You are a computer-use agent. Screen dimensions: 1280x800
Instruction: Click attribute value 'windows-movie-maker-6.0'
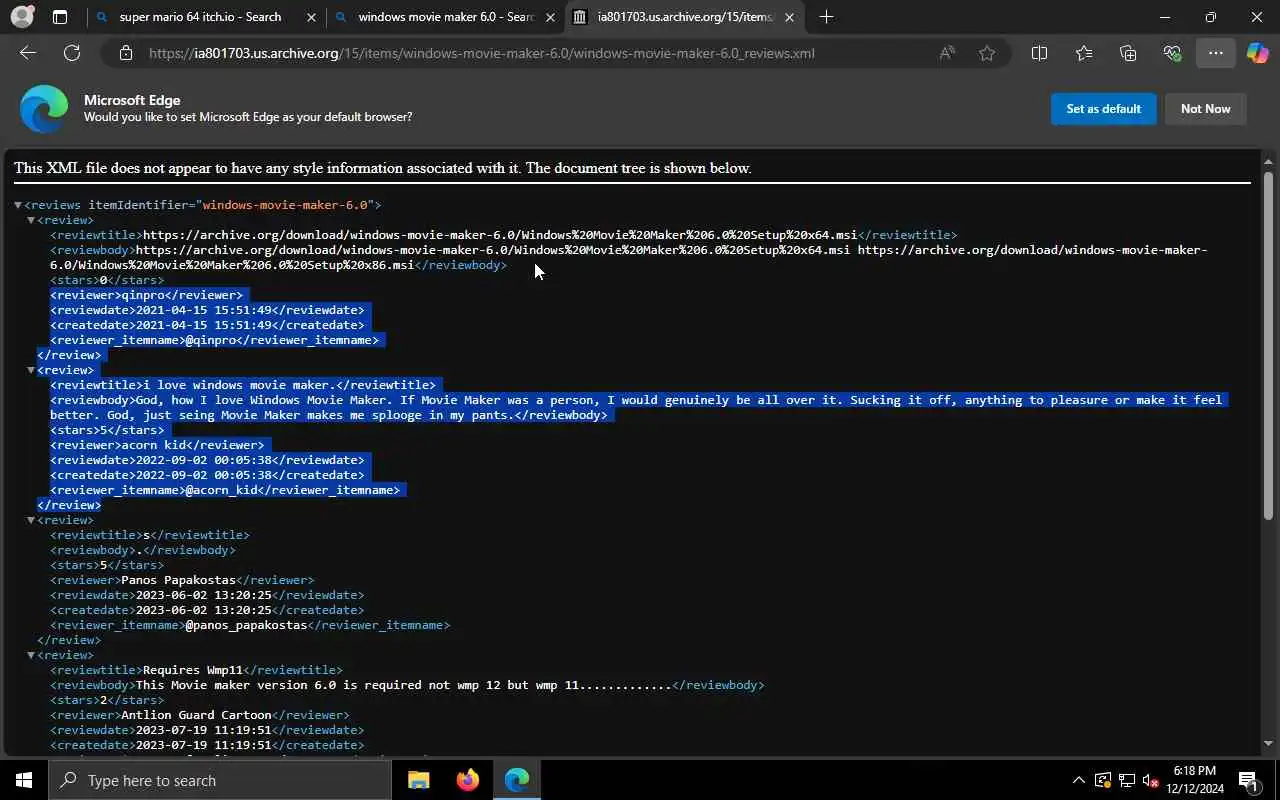pos(285,205)
